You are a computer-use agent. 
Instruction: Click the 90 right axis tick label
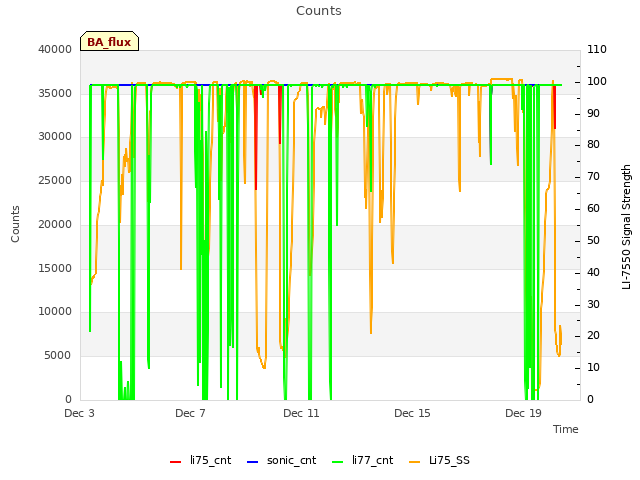[x=593, y=113]
